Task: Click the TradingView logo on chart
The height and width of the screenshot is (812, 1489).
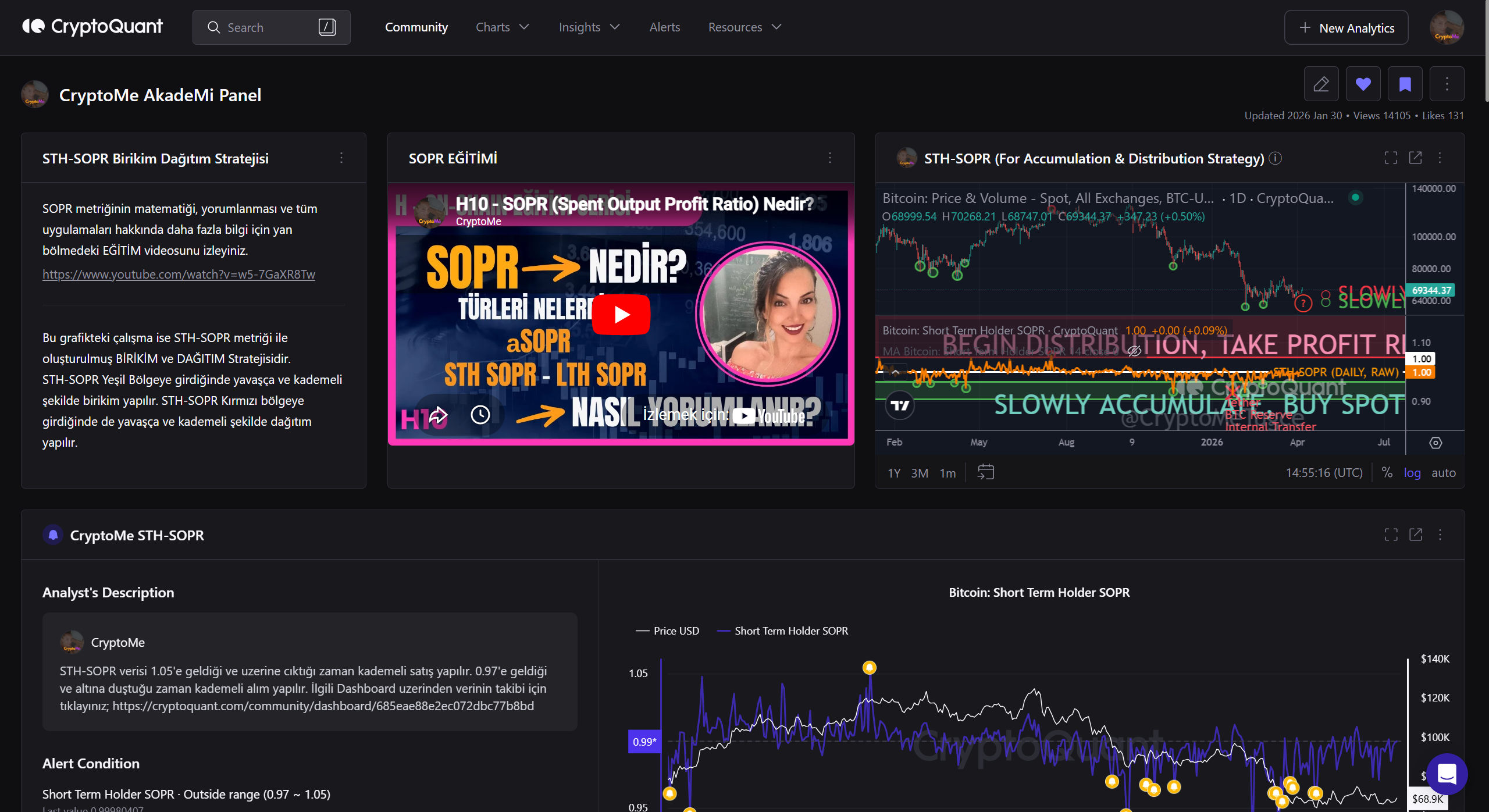Action: pos(899,405)
